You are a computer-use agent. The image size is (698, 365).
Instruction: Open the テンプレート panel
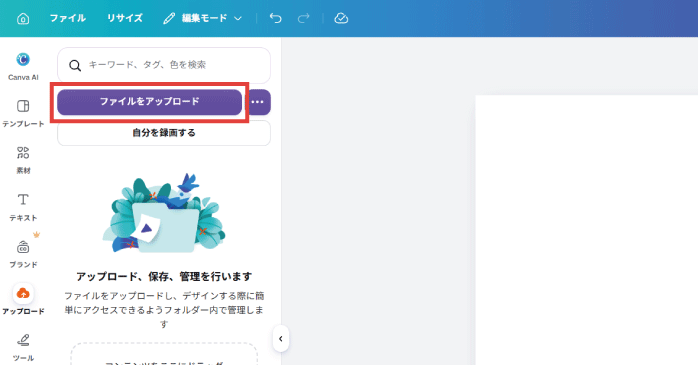pos(23,113)
